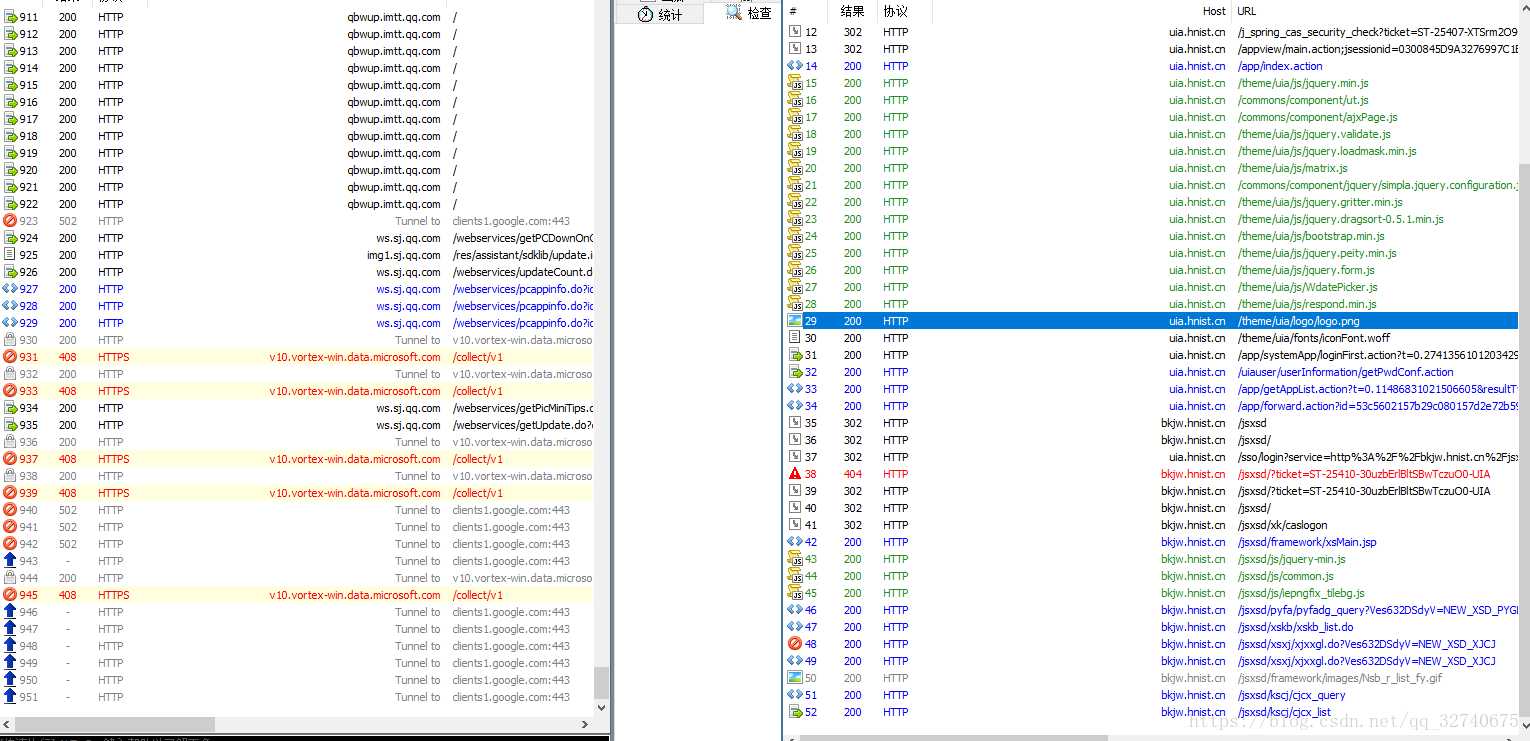Select session 24 bootstrap.min.js row
This screenshot has height=741, width=1530.
click(1151, 236)
